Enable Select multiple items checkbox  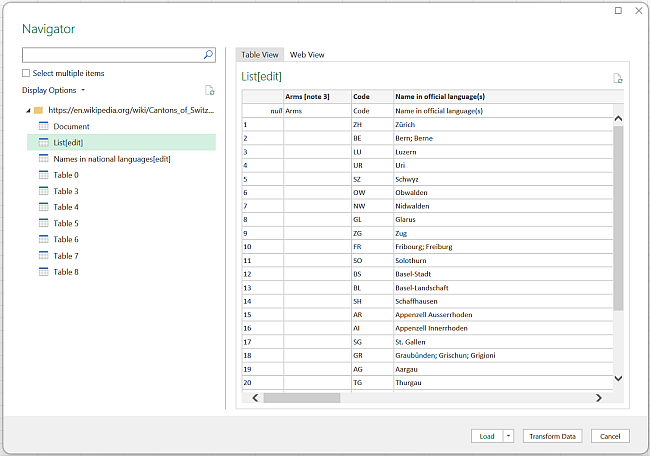(x=26, y=73)
